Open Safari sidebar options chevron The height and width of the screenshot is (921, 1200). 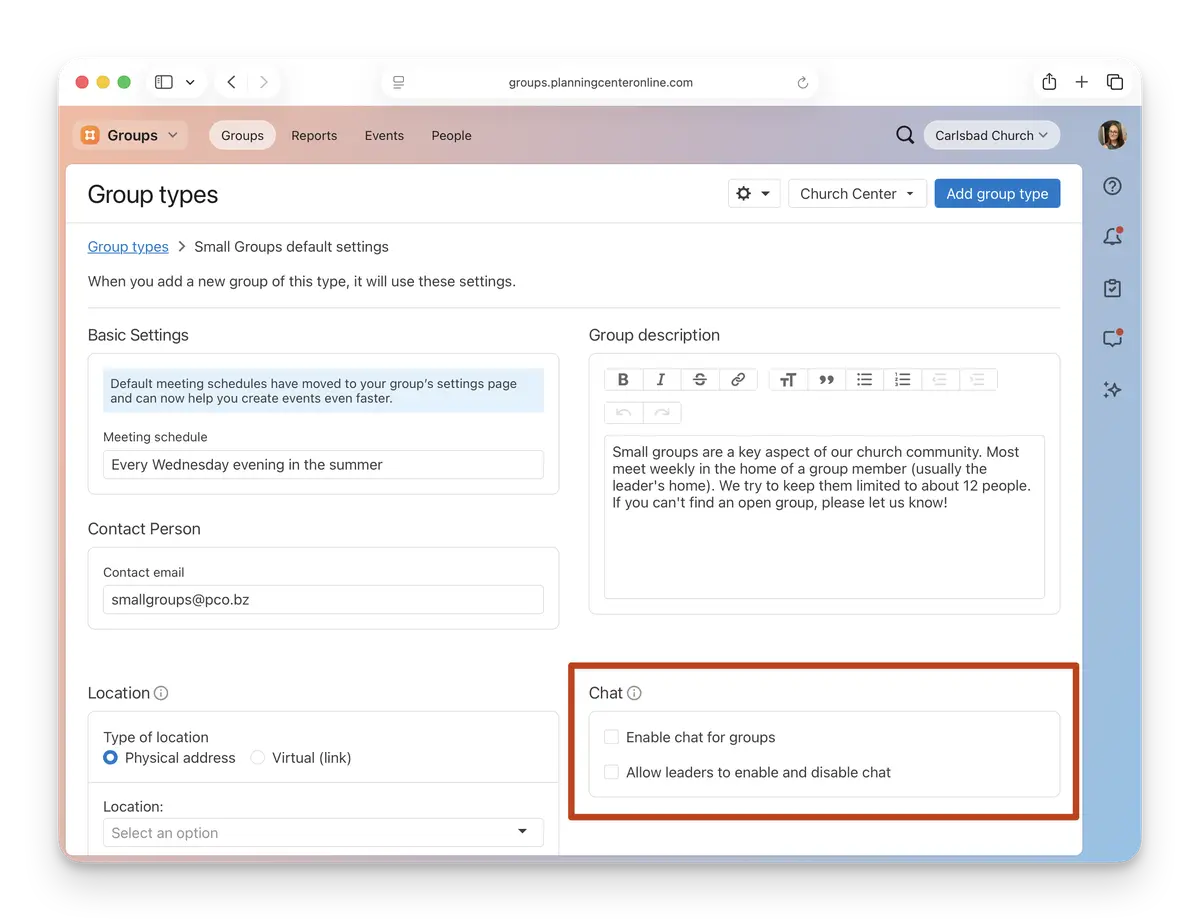[x=190, y=82]
